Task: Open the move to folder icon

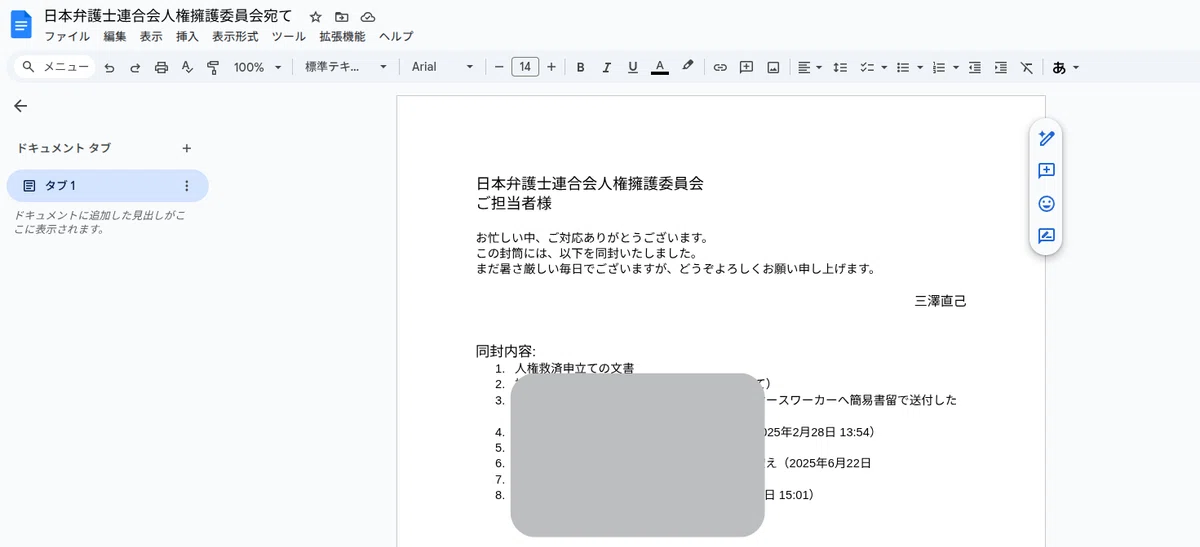Action: [342, 17]
